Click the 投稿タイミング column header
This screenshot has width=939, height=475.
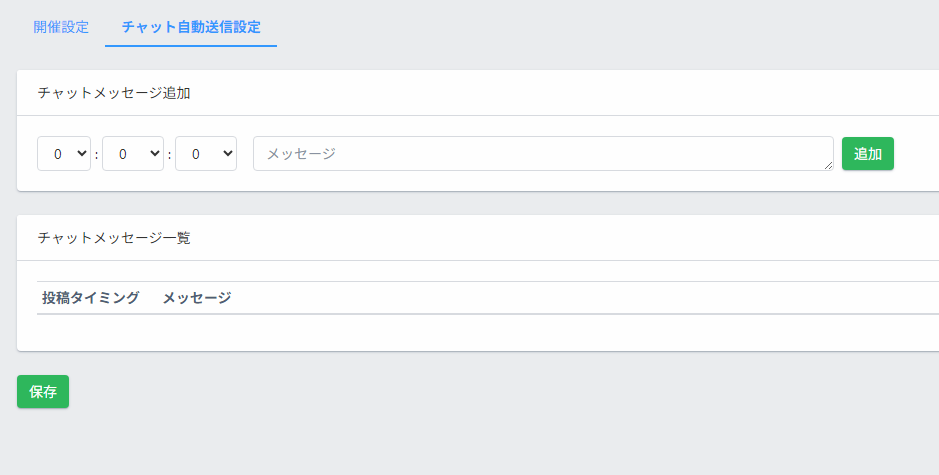point(91,298)
